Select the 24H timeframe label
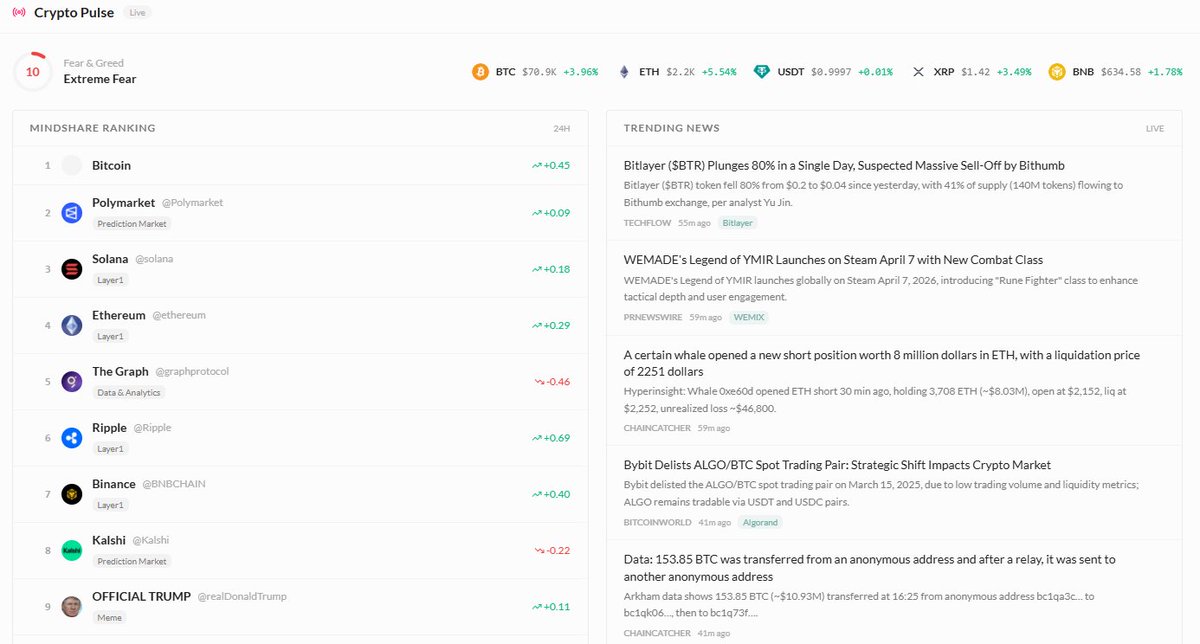This screenshot has height=644, width=1200. 562,129
